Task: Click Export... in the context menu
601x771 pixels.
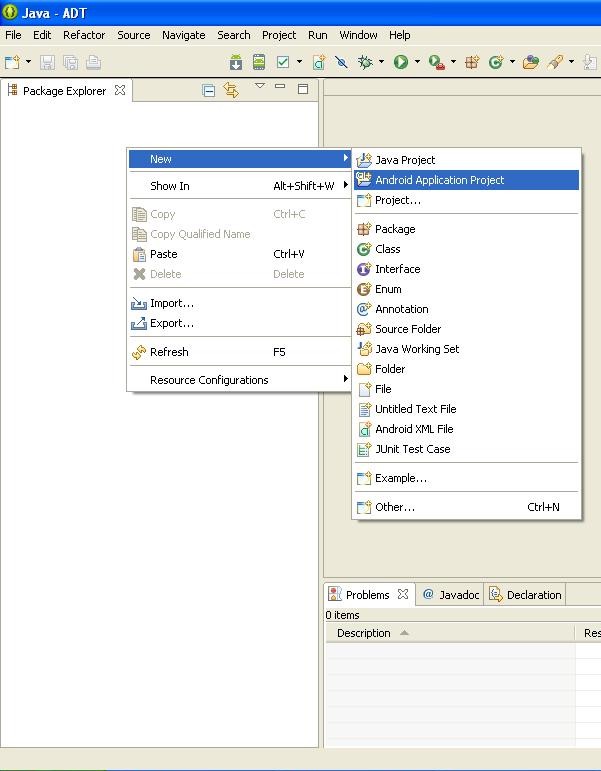Action: click(x=240, y=324)
